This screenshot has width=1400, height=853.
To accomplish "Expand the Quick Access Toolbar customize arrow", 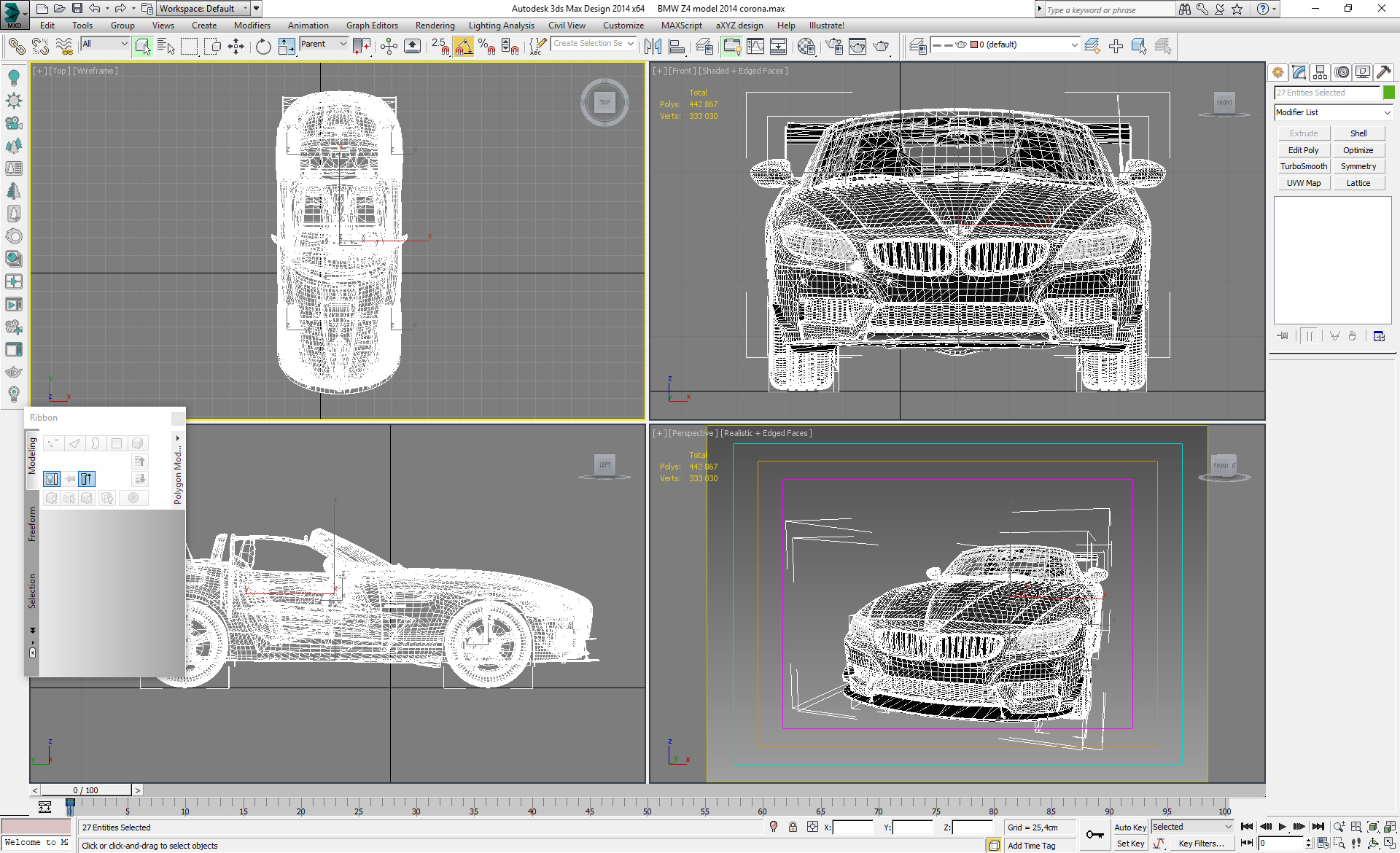I will pos(257,9).
